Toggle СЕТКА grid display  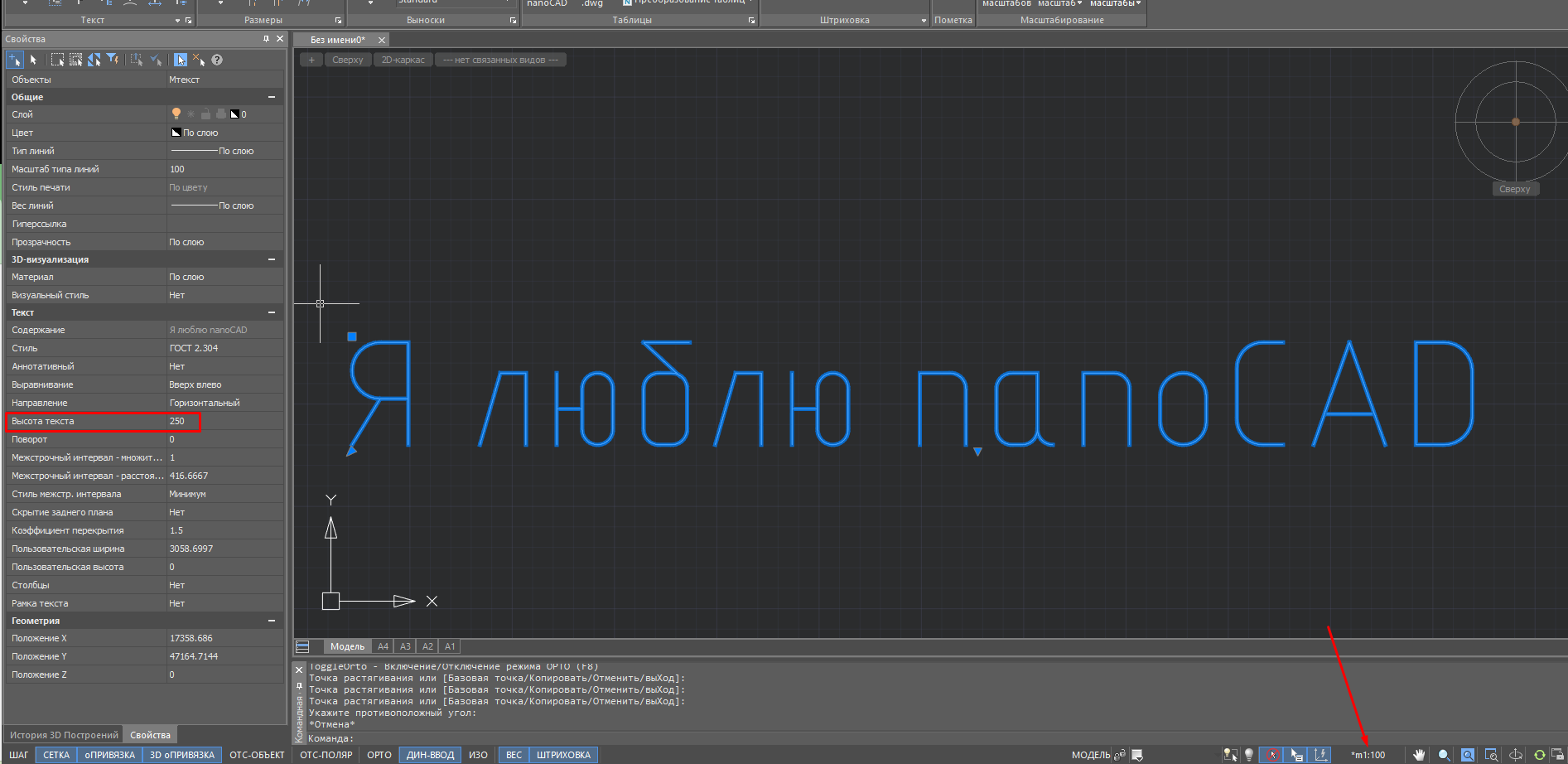point(56,755)
